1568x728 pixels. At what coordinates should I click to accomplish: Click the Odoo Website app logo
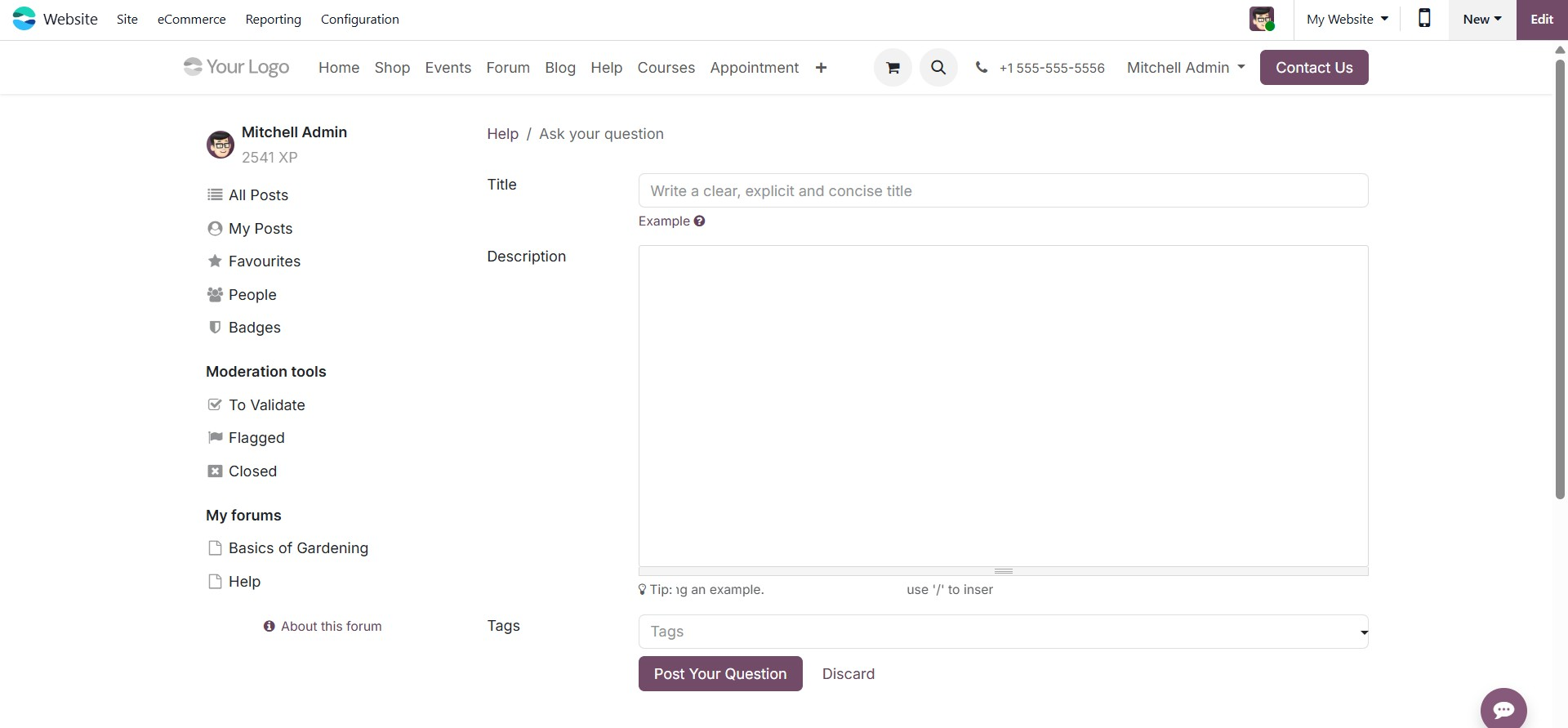click(24, 19)
